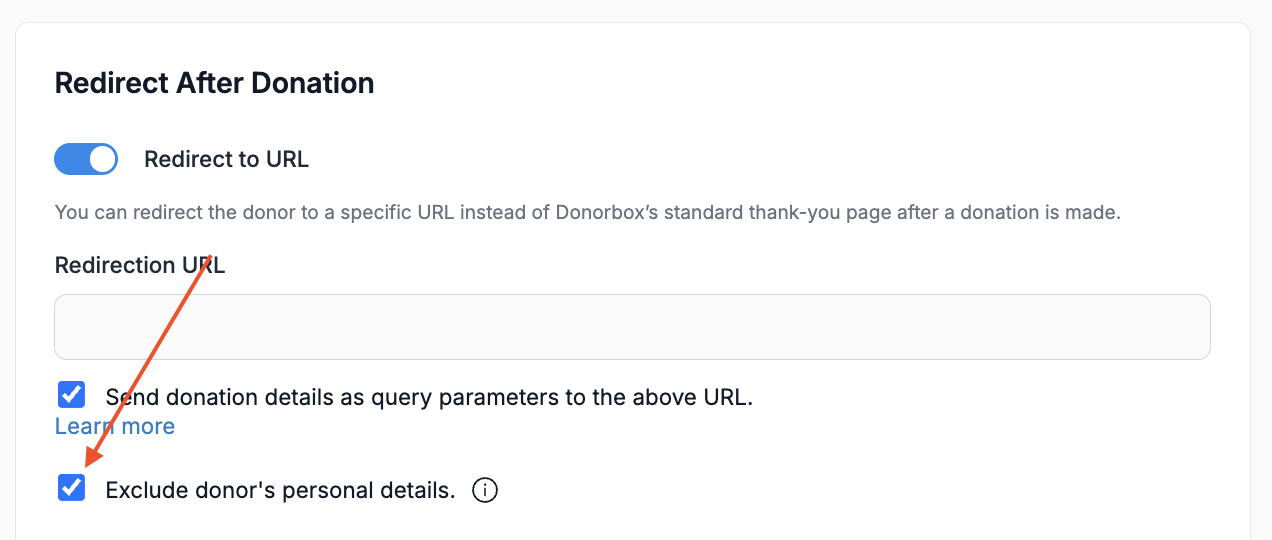Open the info tooltip beside Exclude donor's details
The image size is (1272, 540).
point(484,491)
